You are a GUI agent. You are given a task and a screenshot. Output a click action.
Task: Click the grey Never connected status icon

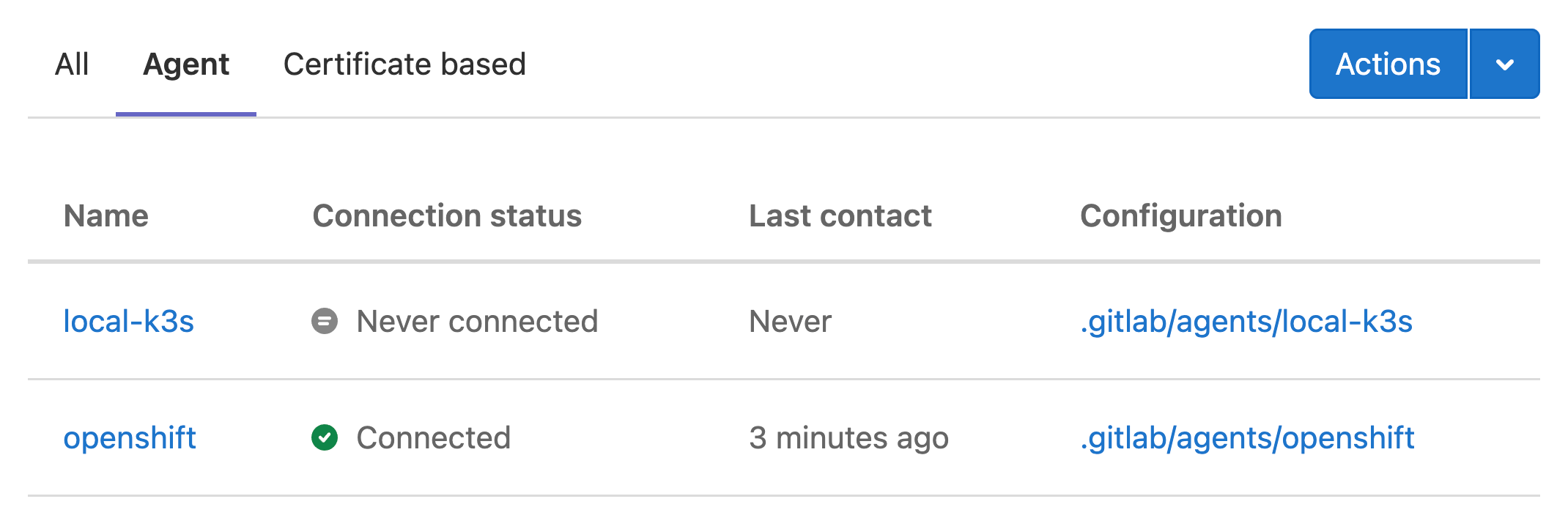[x=325, y=321]
